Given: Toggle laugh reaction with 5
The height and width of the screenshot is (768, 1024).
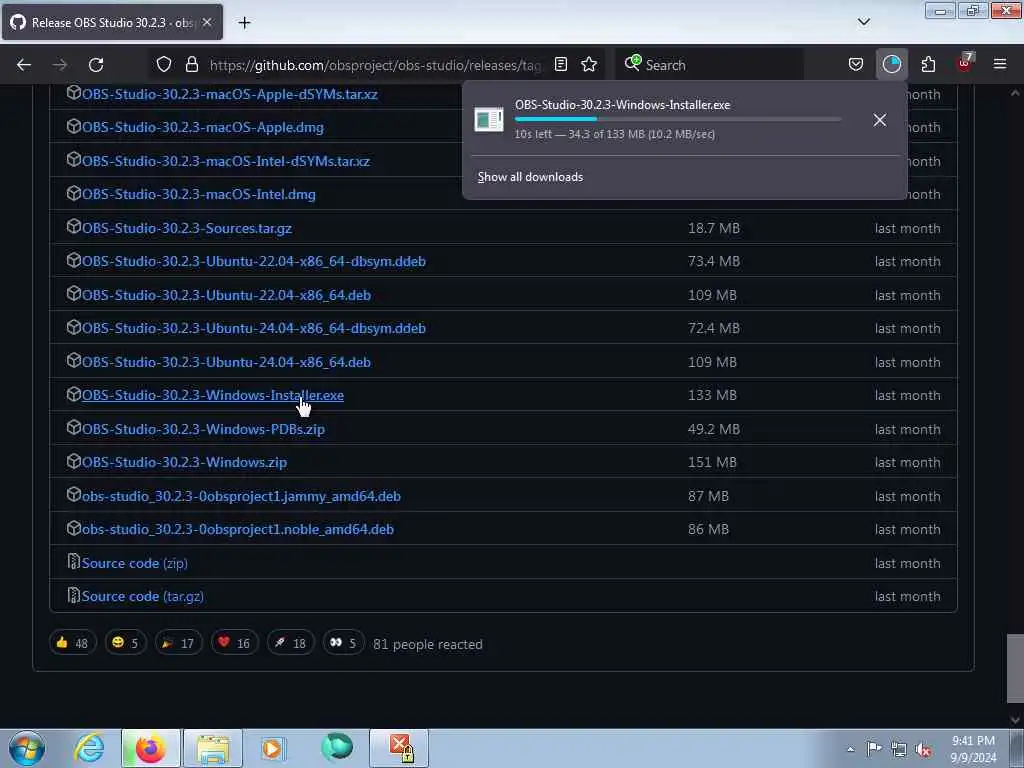Looking at the screenshot, I should point(125,643).
